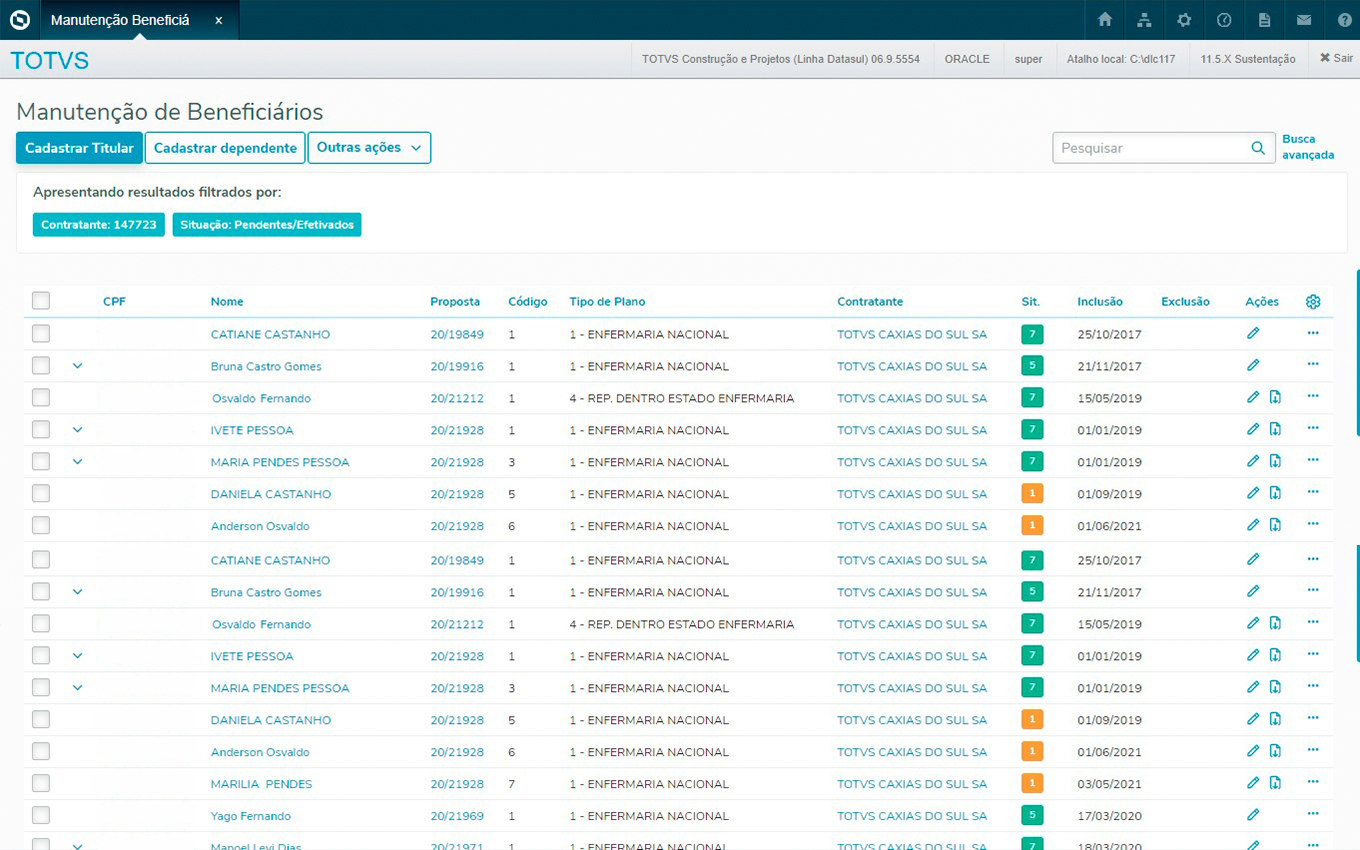Click orange status badge in MARILIA PENDES row
Viewport: 1360px width, 850px height.
(x=1031, y=783)
